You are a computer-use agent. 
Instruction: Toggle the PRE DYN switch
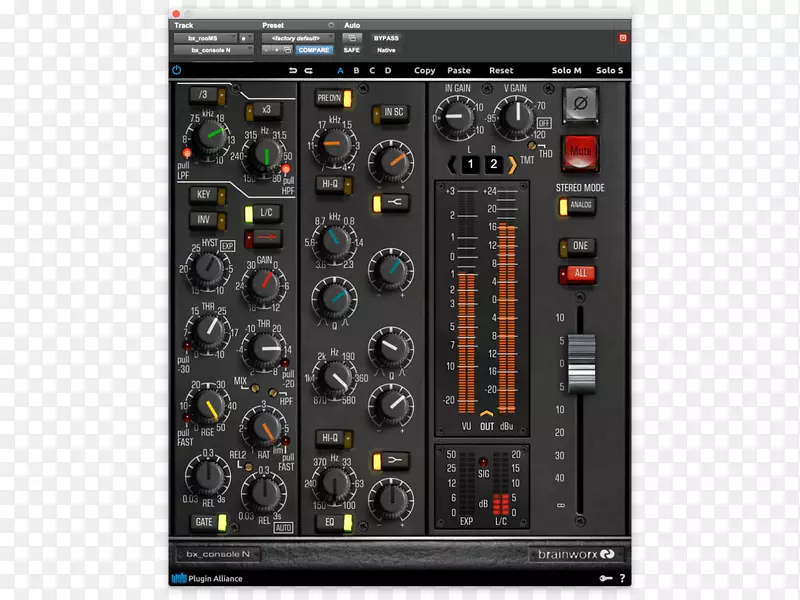pyautogui.click(x=328, y=98)
